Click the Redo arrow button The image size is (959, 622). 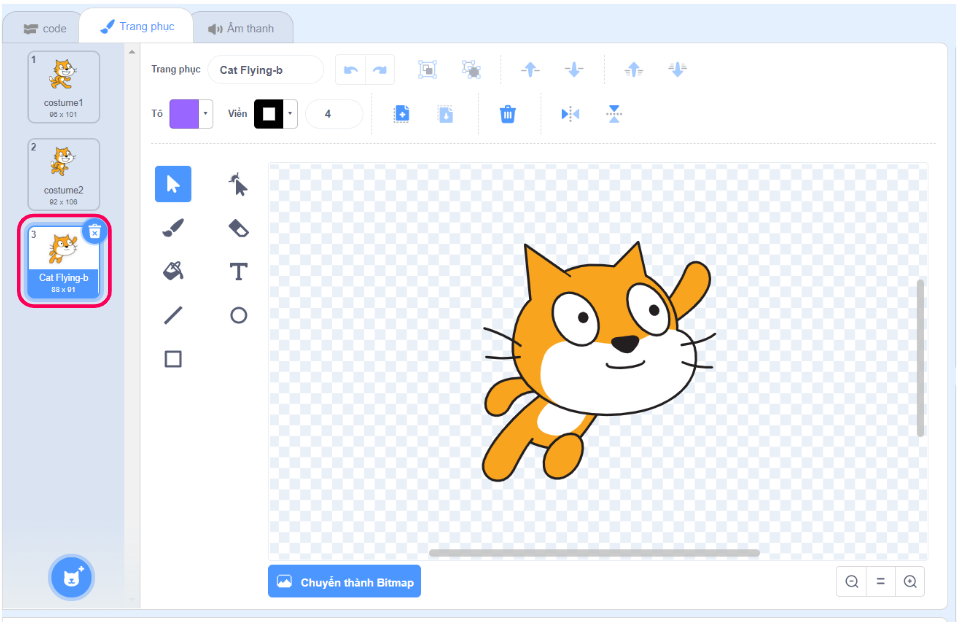pos(380,70)
